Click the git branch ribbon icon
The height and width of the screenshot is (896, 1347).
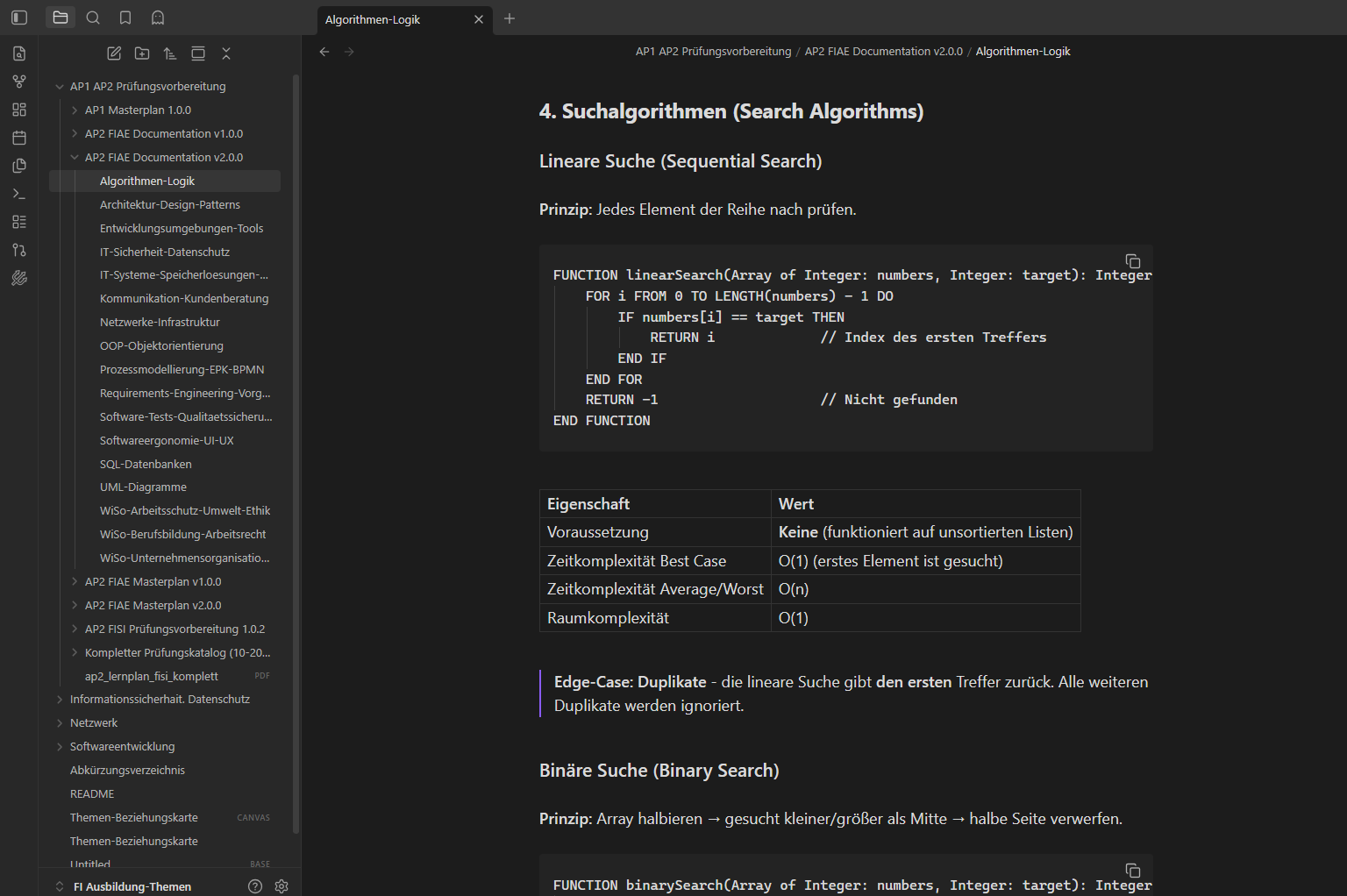point(19,250)
